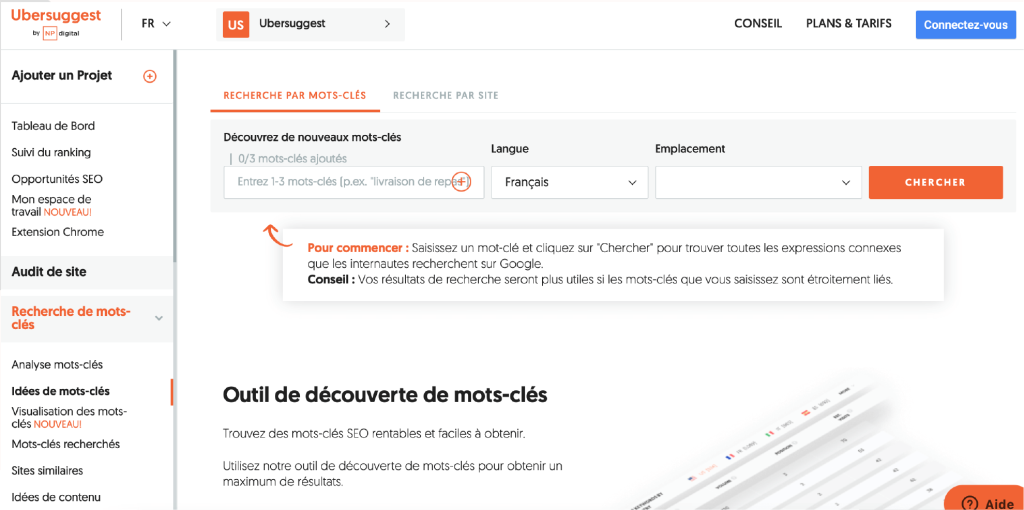
Task: Click the '0/3 mots-clés ajoutés' counter text
Action: (x=293, y=158)
